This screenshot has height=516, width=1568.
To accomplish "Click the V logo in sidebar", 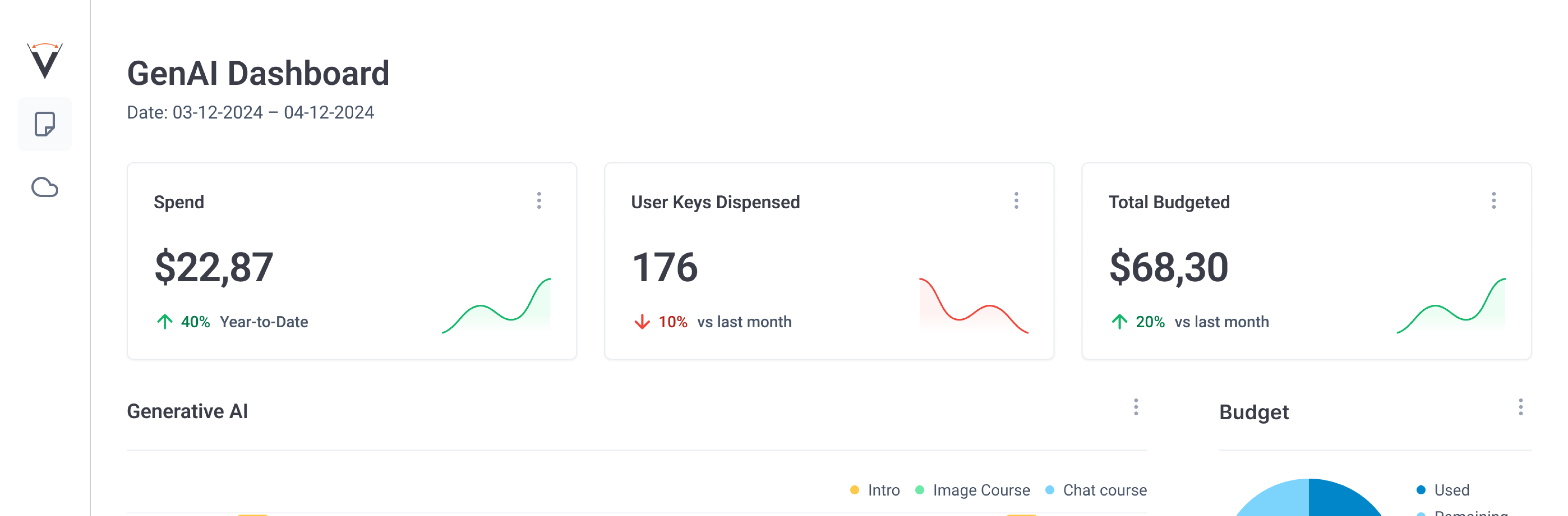I will pyautogui.click(x=44, y=60).
